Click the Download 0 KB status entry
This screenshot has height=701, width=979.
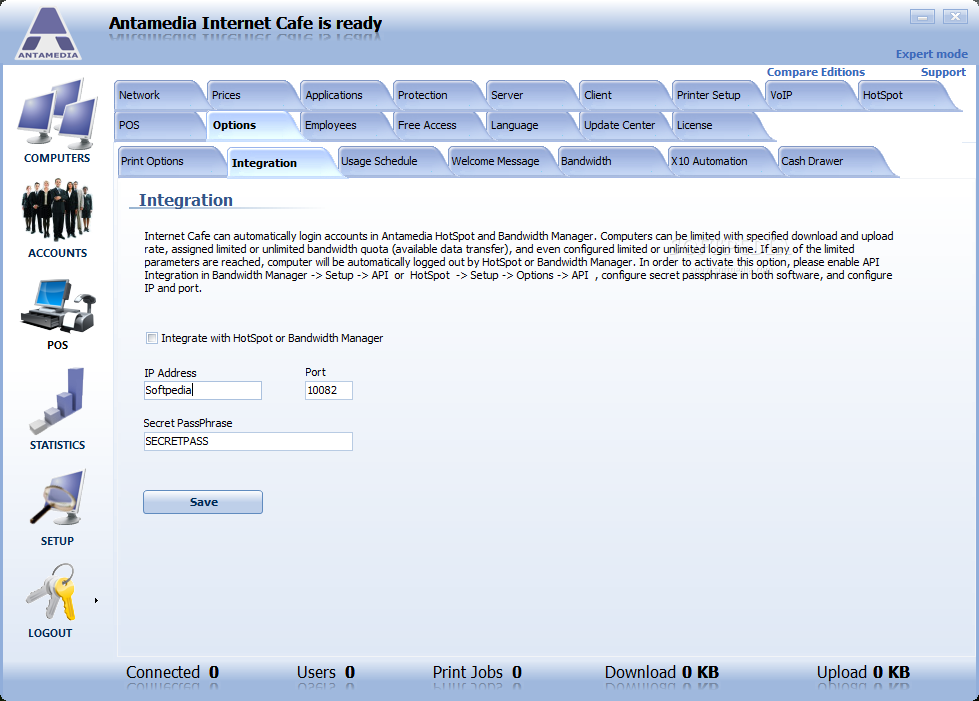pyautogui.click(x=662, y=672)
